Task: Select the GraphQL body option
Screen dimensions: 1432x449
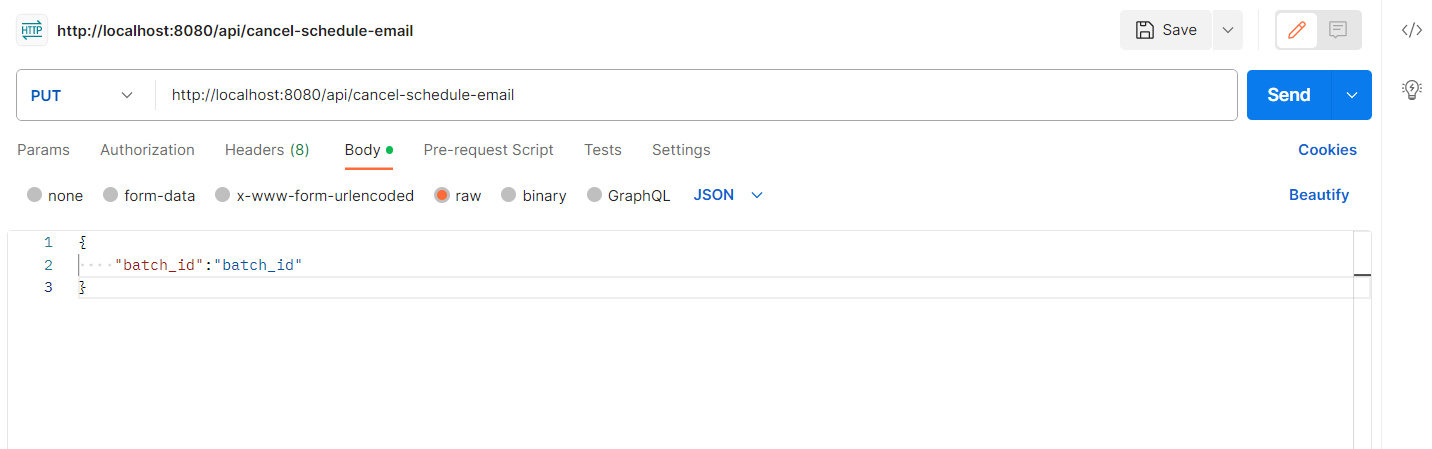Action: pyautogui.click(x=595, y=196)
